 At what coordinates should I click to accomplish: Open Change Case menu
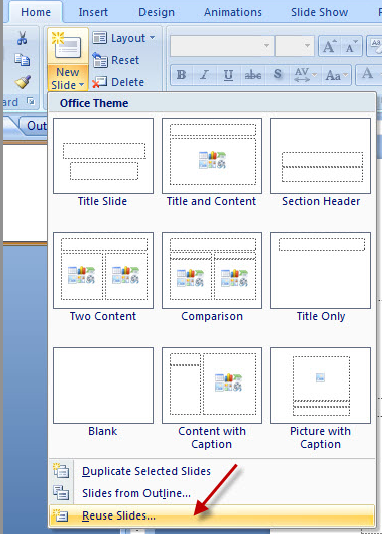click(336, 74)
